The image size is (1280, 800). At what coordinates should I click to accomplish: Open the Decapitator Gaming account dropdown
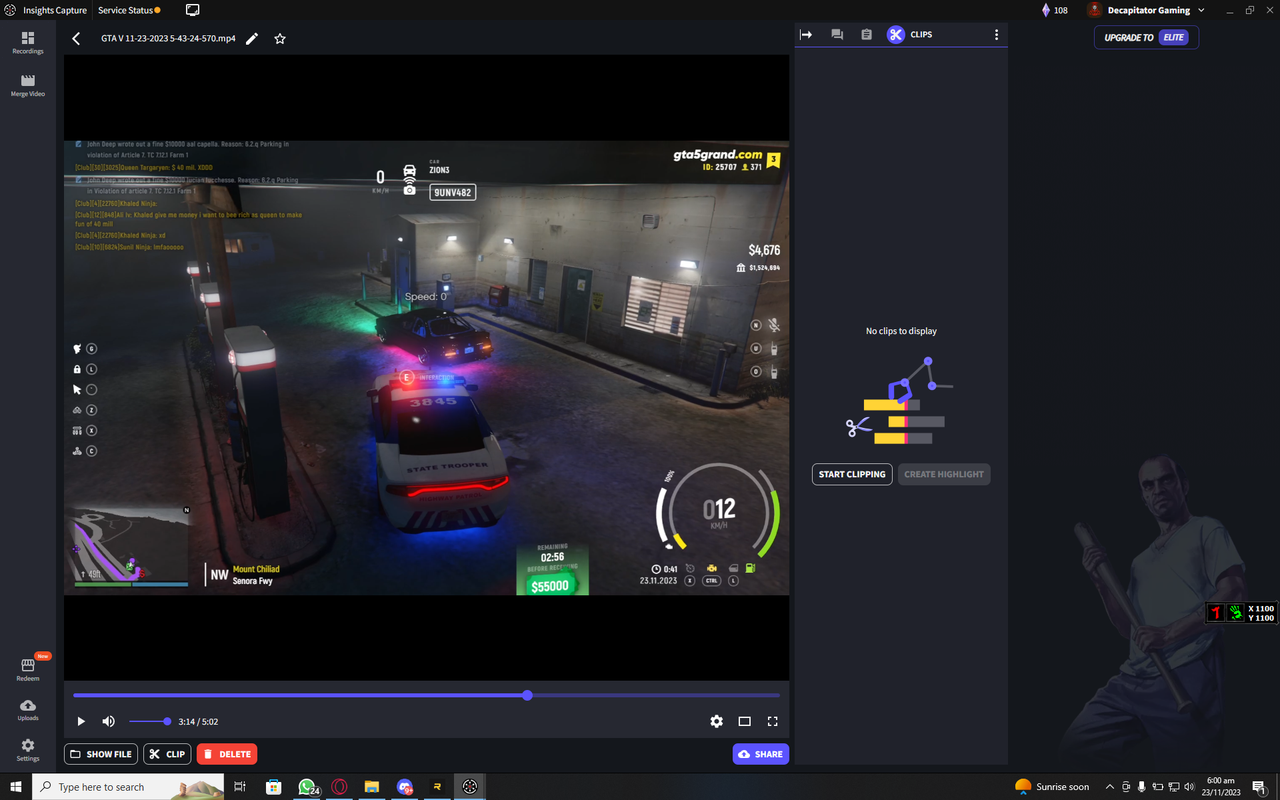(1146, 10)
